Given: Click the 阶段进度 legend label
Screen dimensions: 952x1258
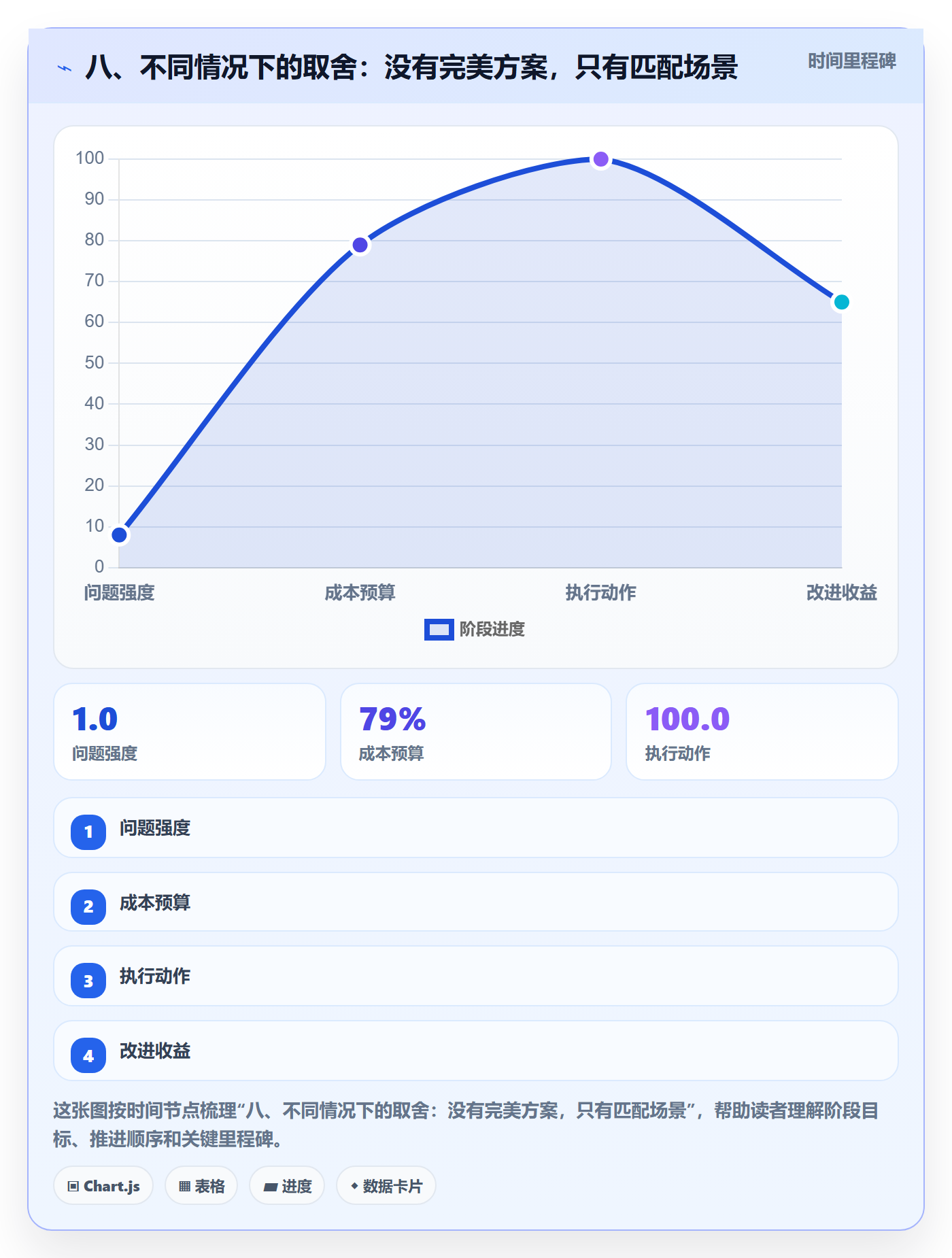Looking at the screenshot, I should point(492,630).
